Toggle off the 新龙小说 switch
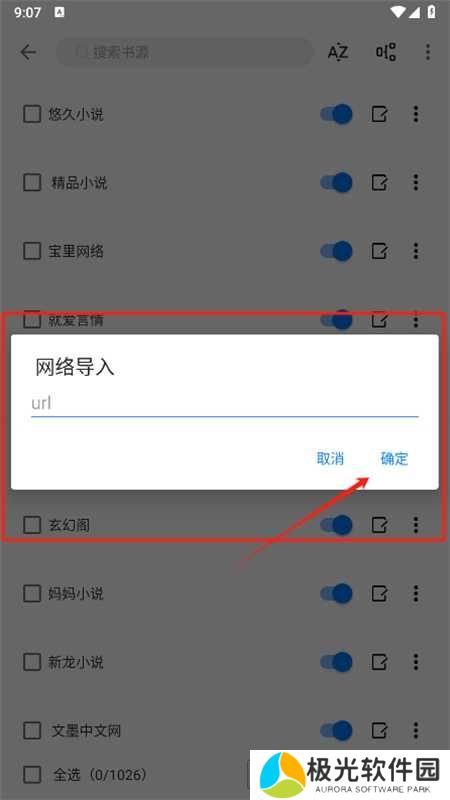 click(336, 662)
